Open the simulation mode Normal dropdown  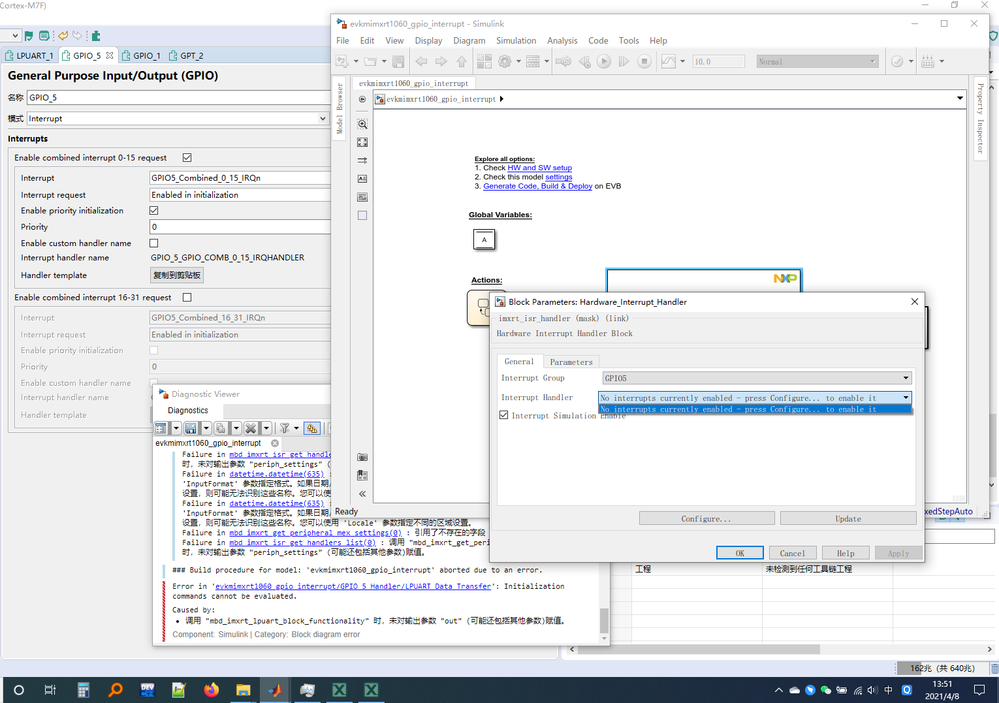pos(817,61)
